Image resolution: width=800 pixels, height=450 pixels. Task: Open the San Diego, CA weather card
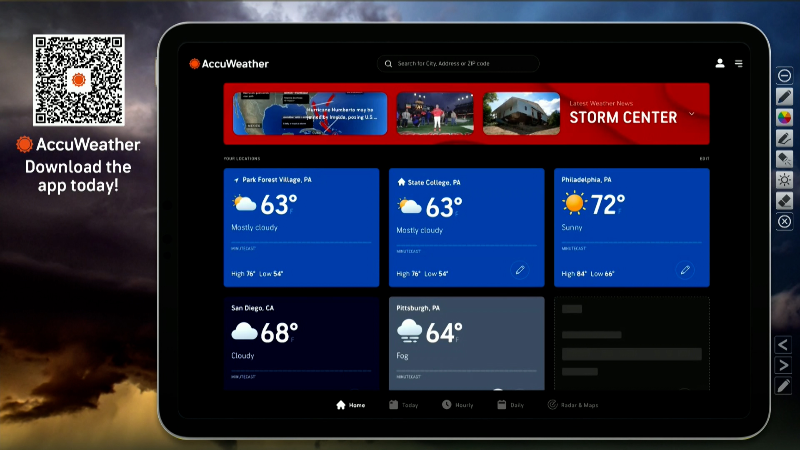coord(302,343)
